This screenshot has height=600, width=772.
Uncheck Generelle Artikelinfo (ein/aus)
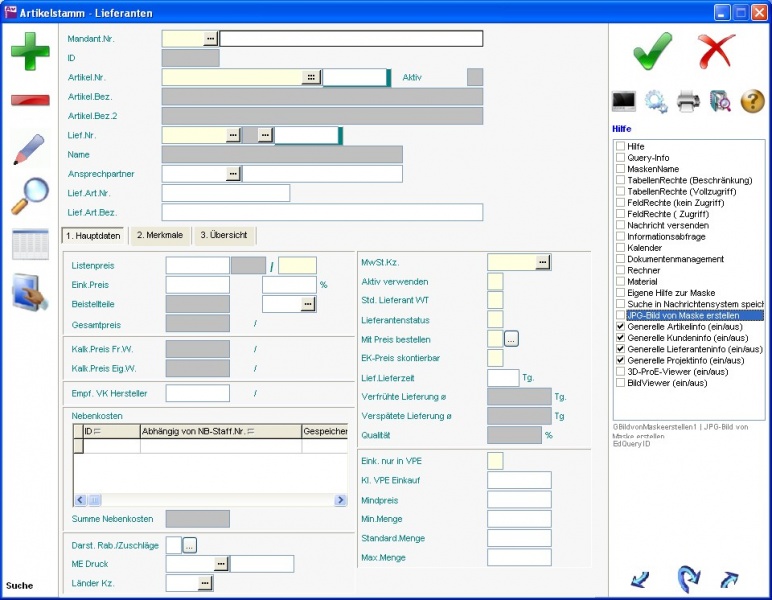620,327
